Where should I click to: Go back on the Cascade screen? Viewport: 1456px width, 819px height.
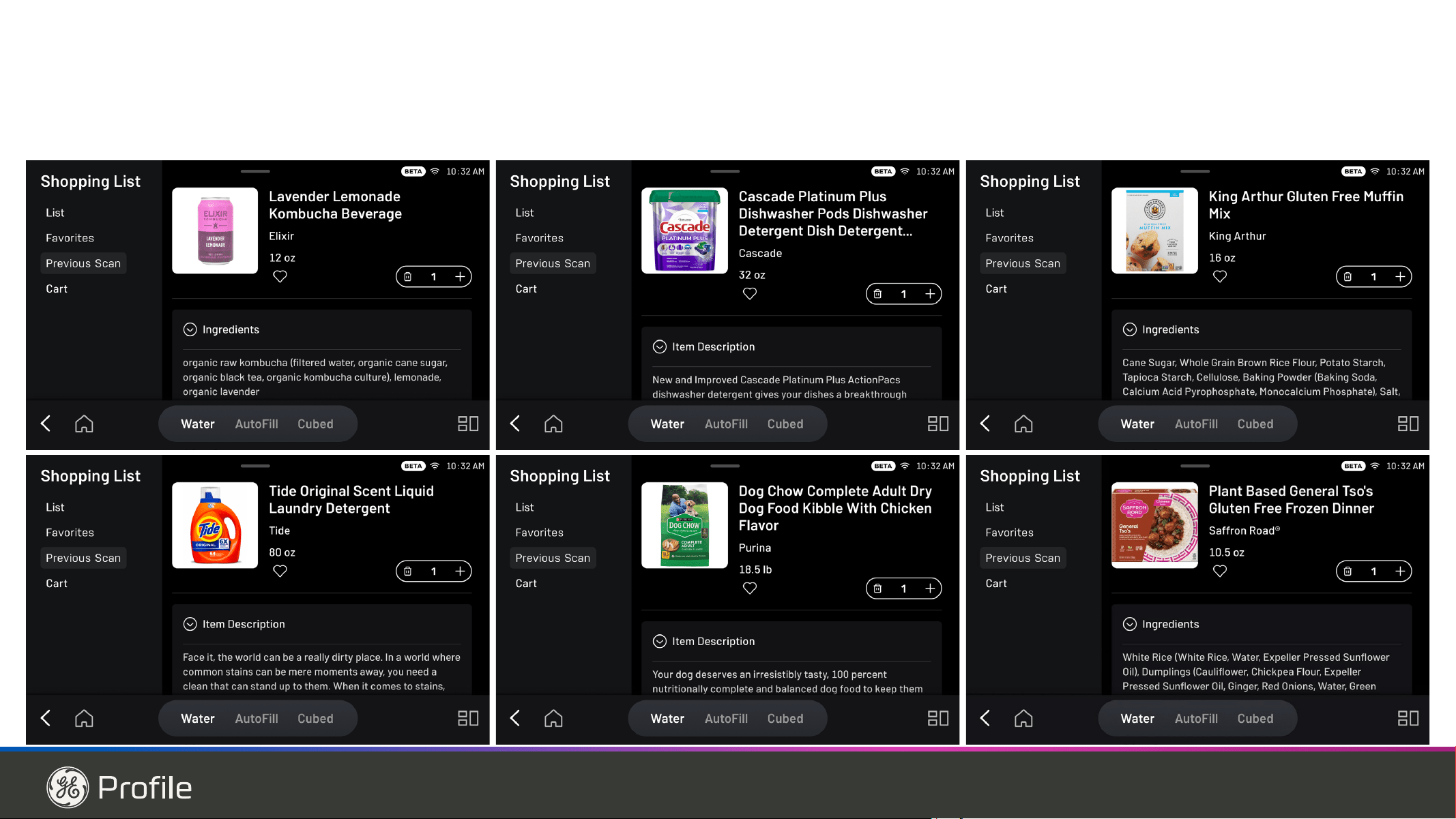(x=515, y=423)
